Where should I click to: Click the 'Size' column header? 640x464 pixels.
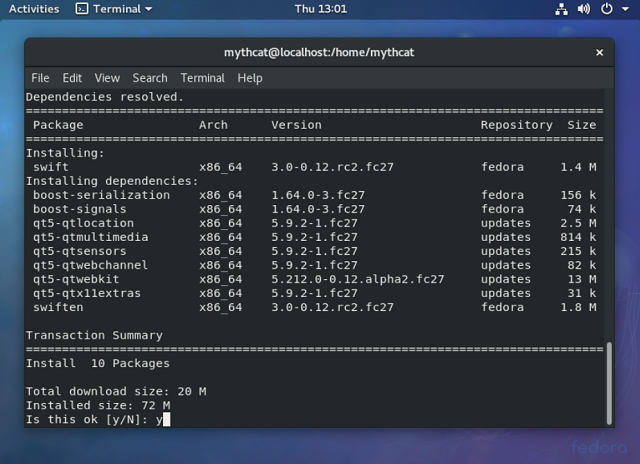click(582, 125)
